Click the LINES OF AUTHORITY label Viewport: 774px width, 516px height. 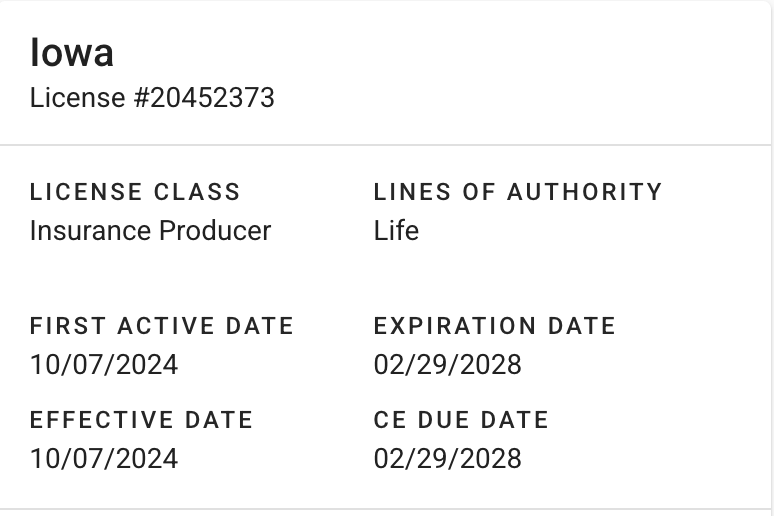click(518, 192)
